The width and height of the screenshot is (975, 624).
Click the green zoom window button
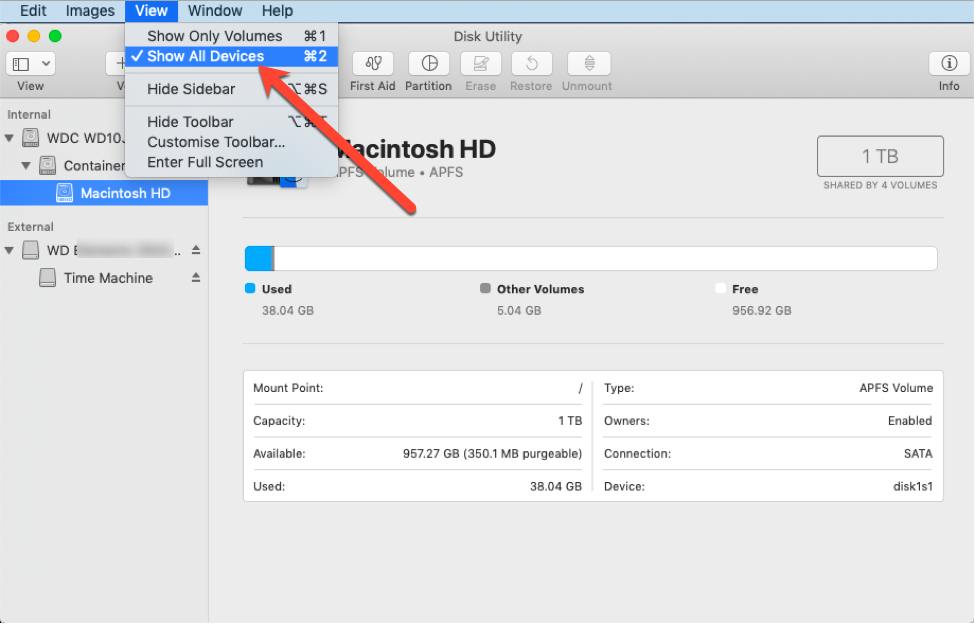point(55,36)
